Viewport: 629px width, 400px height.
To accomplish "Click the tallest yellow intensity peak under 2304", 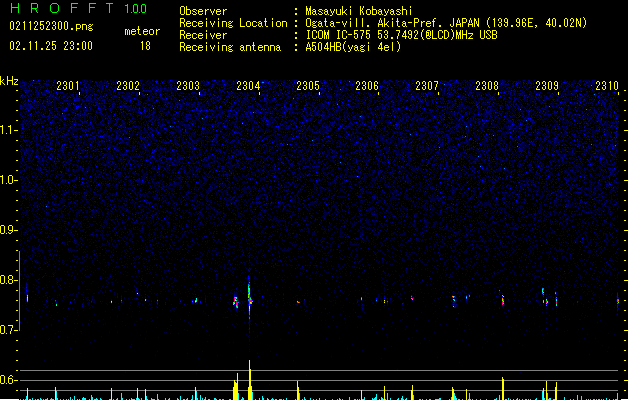I will pyautogui.click(x=250, y=379).
